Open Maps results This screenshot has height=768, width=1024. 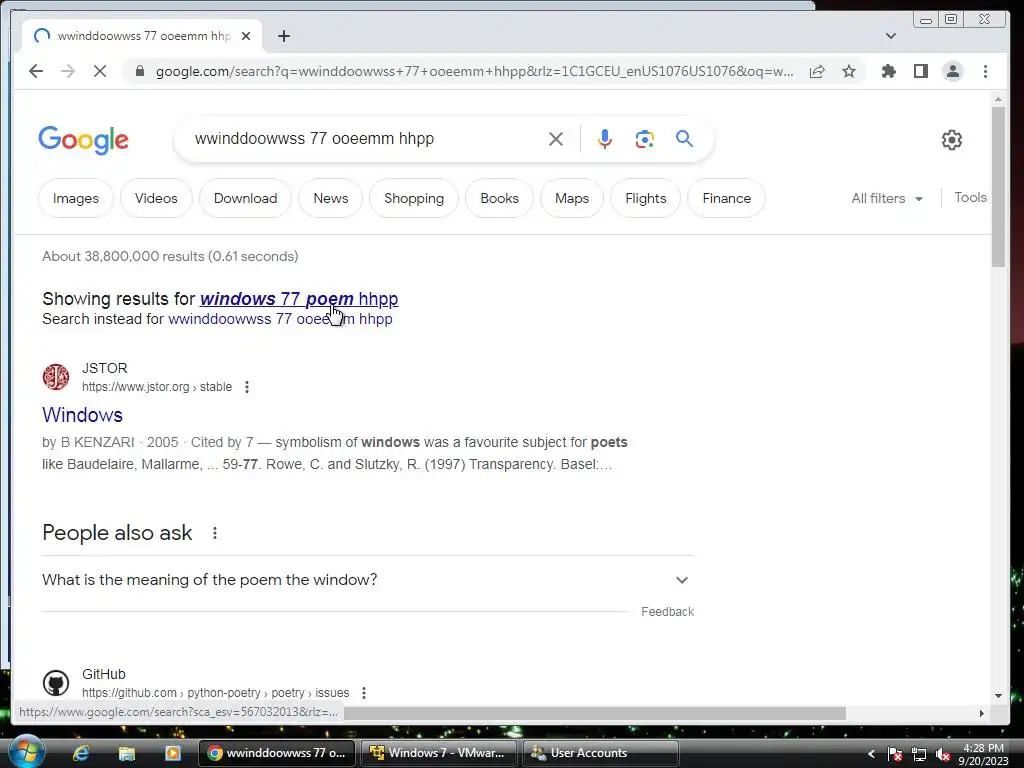pos(572,199)
